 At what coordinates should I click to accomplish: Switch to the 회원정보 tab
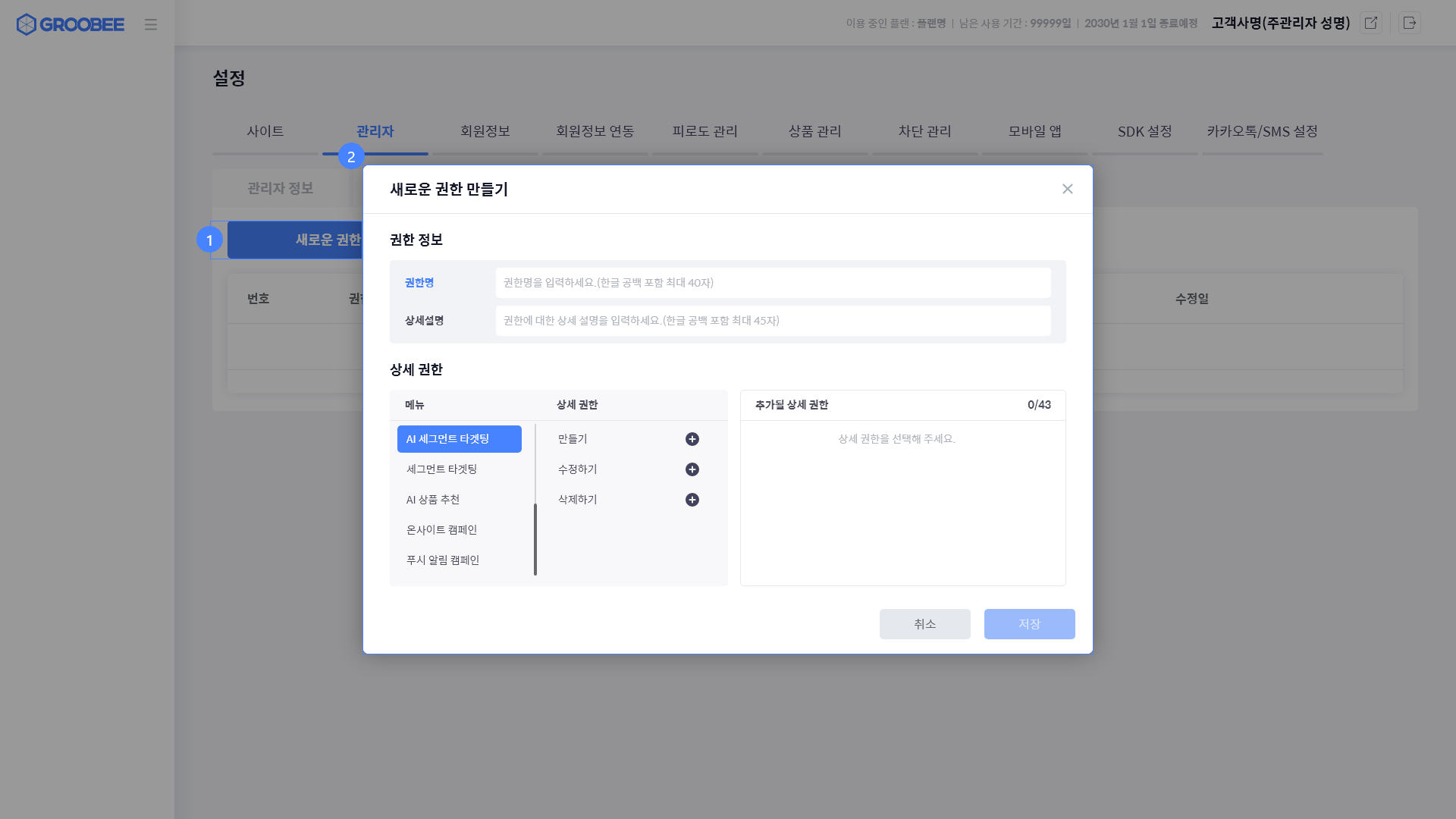[485, 131]
